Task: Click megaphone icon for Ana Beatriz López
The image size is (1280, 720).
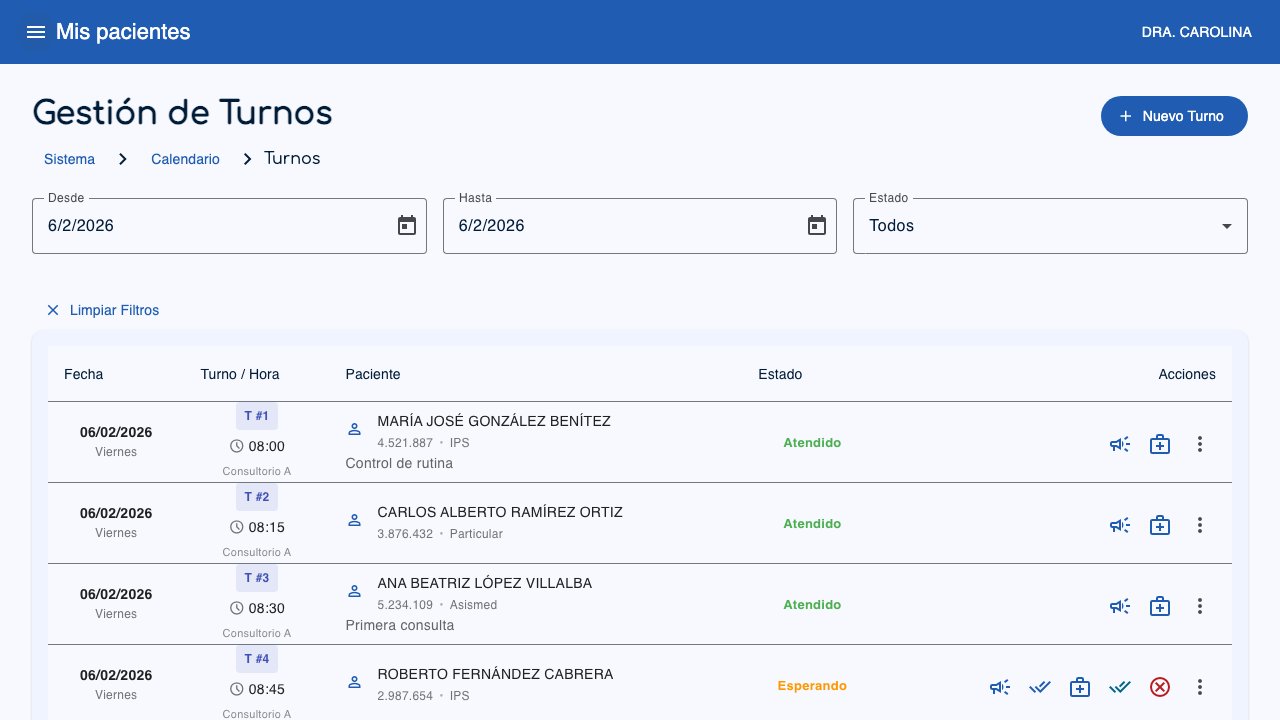Action: point(1119,606)
